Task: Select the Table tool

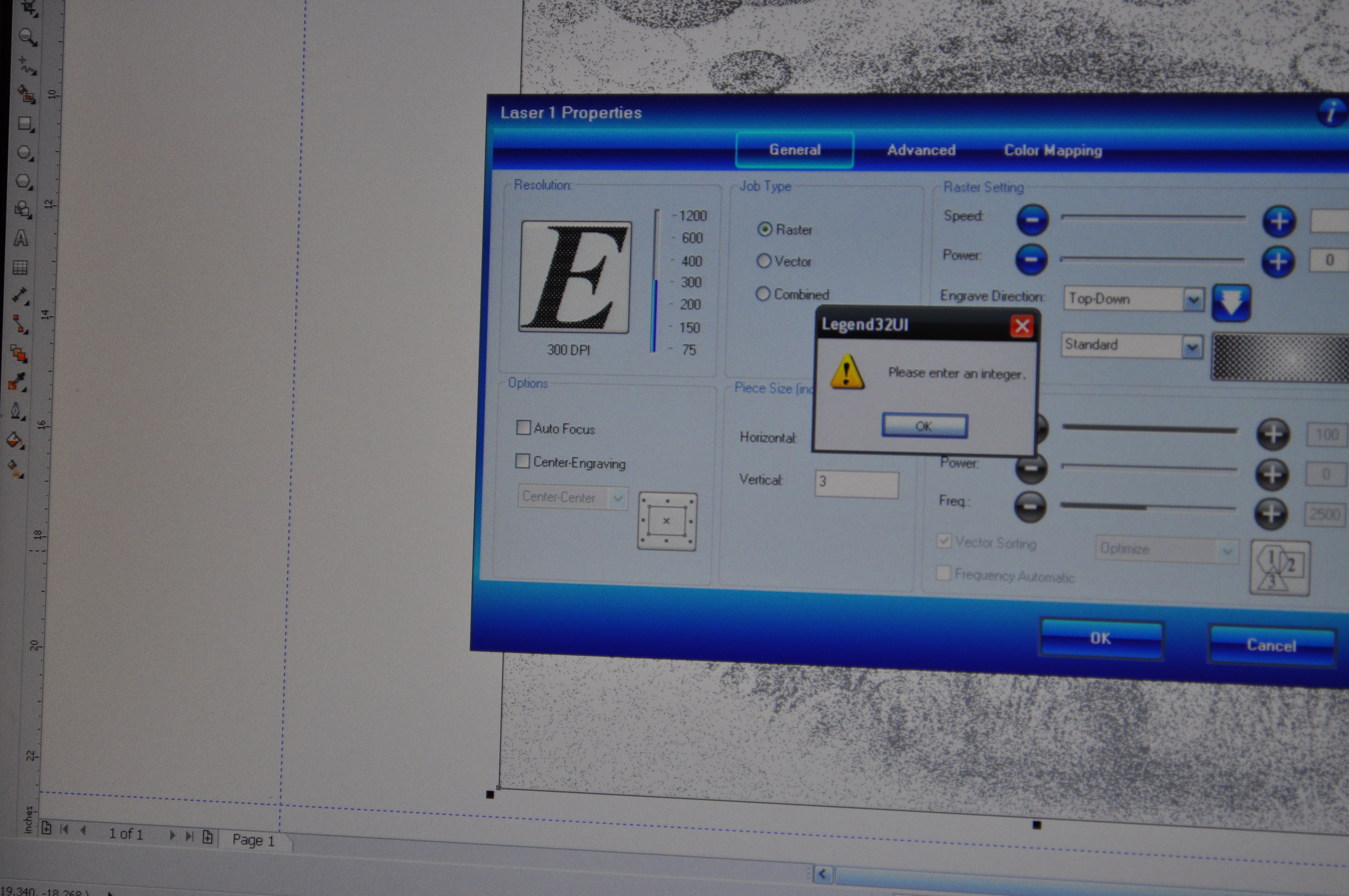Action: point(20,267)
